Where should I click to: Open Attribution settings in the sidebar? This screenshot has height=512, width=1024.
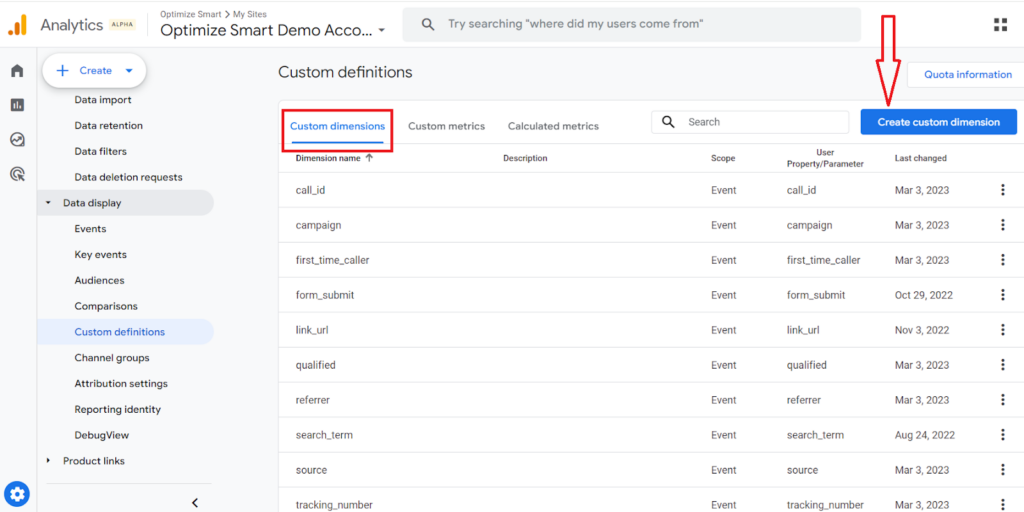(121, 383)
